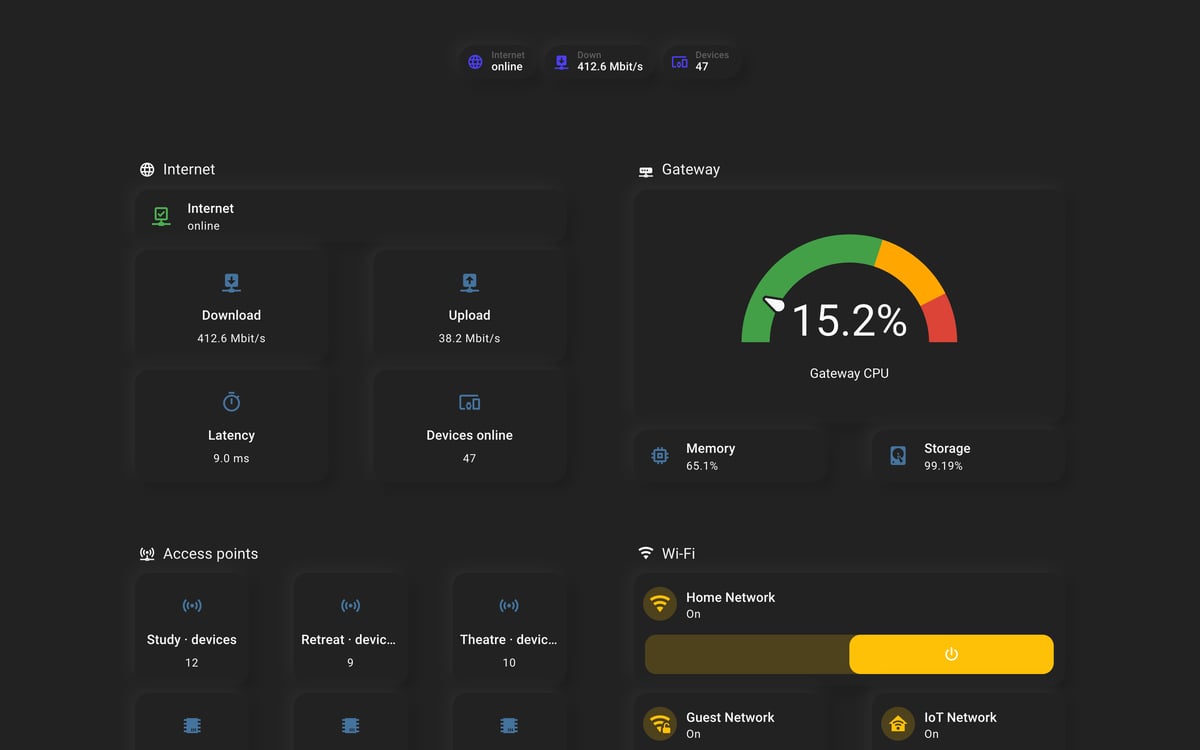Open the Down 412.6 Mbit/s chip
The width and height of the screenshot is (1200, 750).
(599, 62)
